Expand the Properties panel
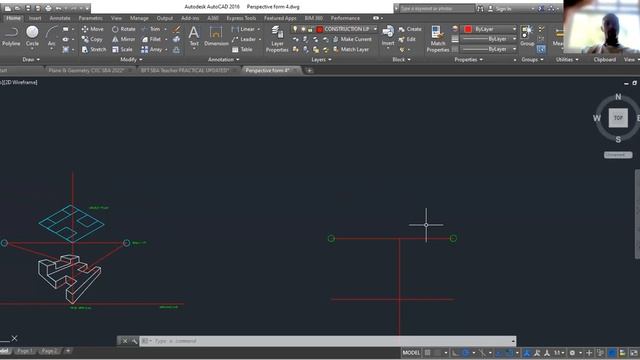 pos(468,60)
